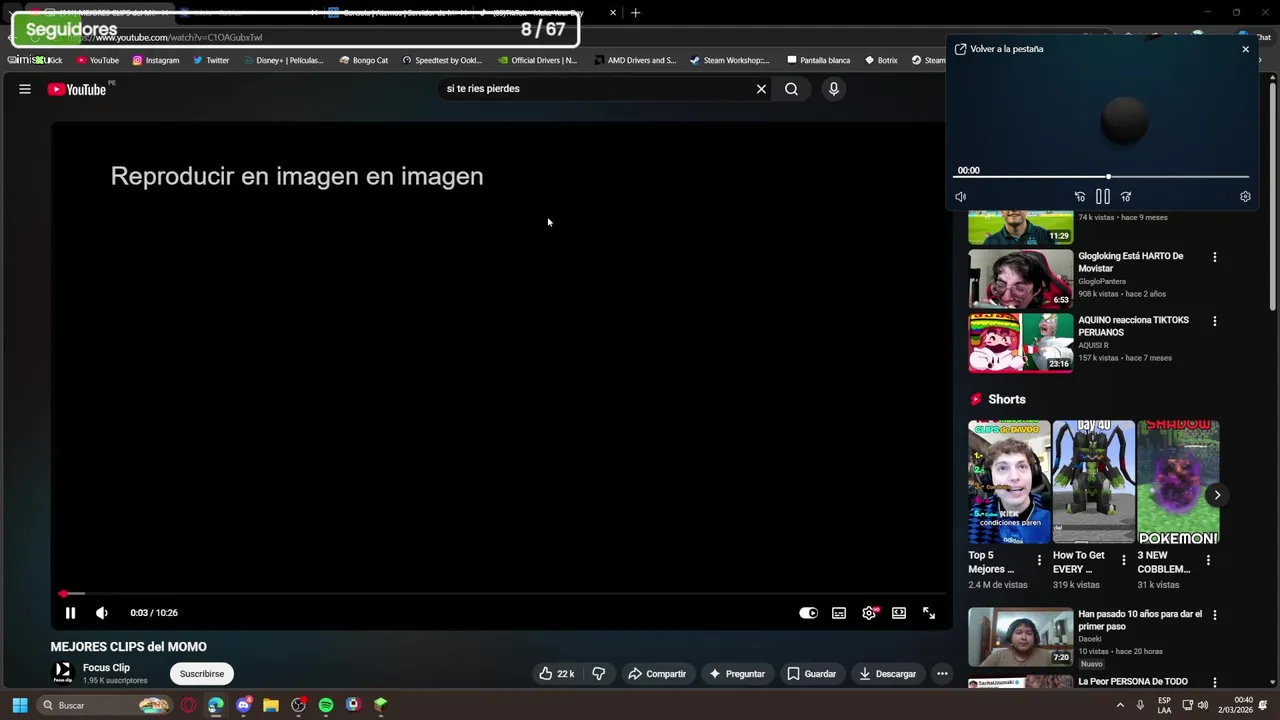Open the Glogloking Está HARTO De Movistar thumbnail
The height and width of the screenshot is (720, 1280).
pyautogui.click(x=1020, y=278)
